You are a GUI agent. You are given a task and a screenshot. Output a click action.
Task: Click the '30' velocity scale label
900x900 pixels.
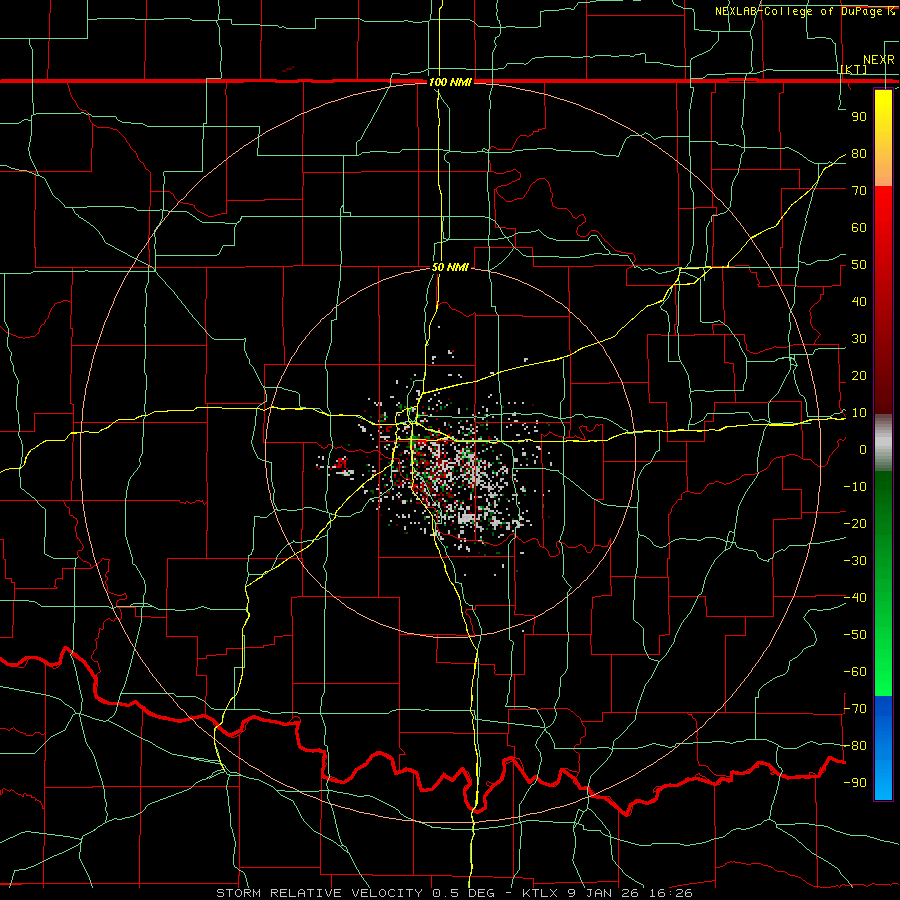[859, 339]
